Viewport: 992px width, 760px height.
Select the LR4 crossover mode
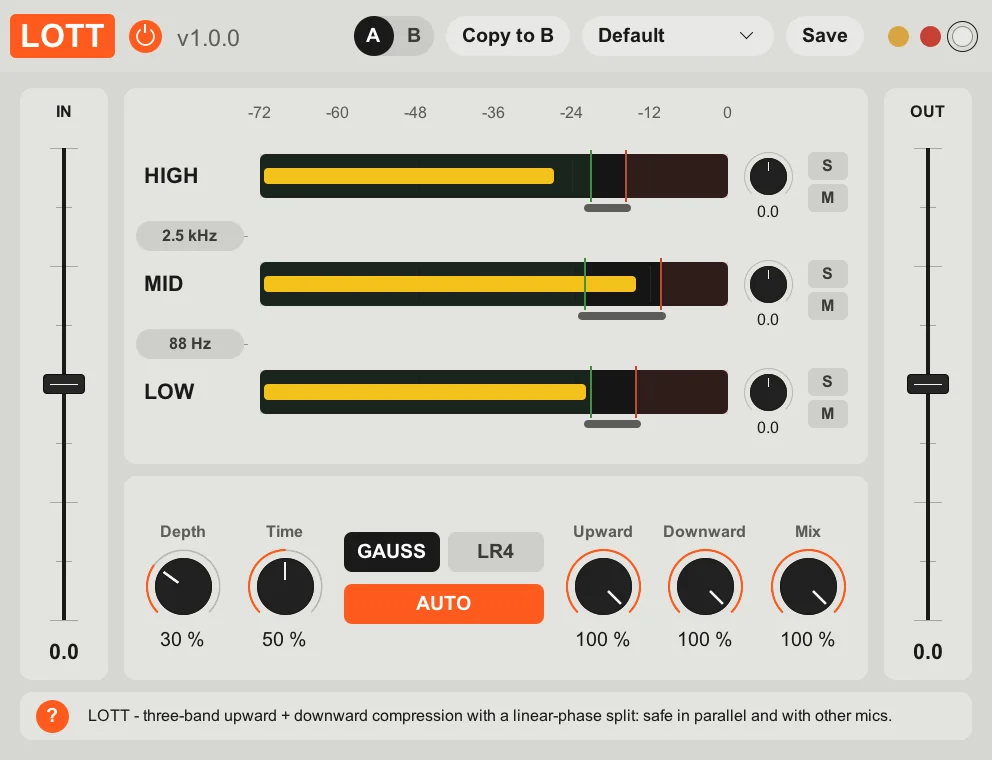click(495, 551)
